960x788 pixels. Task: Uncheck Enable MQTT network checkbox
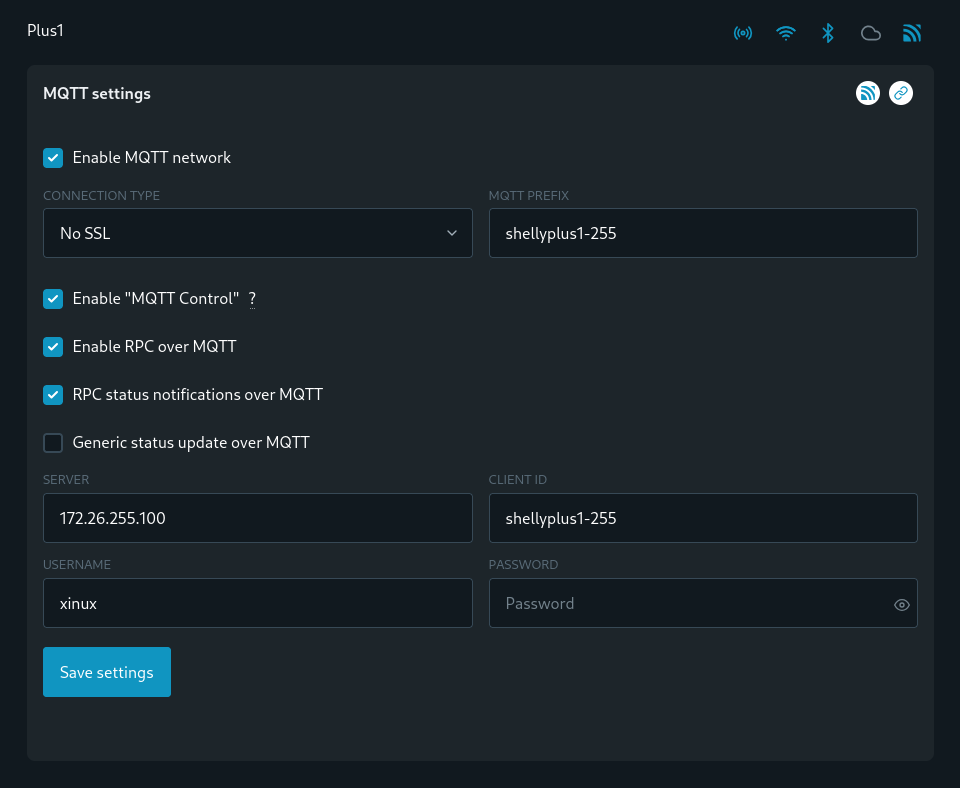(x=53, y=158)
